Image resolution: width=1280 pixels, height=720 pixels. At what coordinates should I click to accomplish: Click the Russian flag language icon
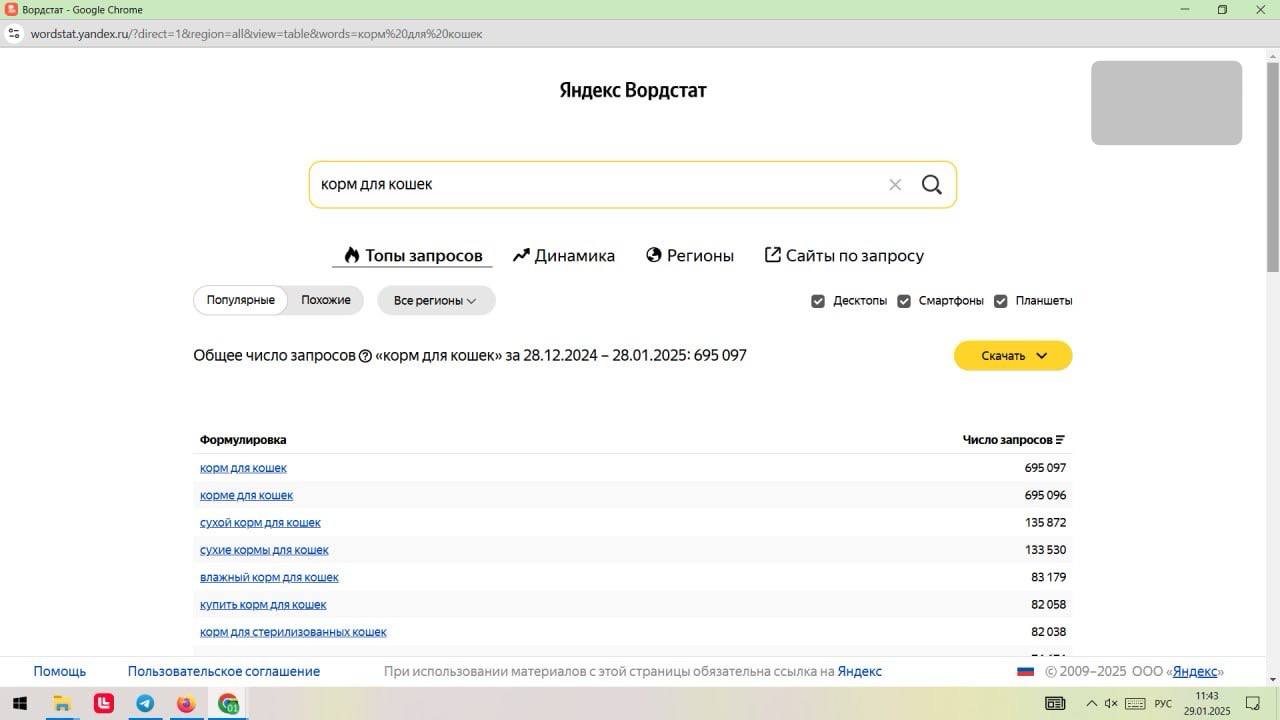(x=1025, y=672)
